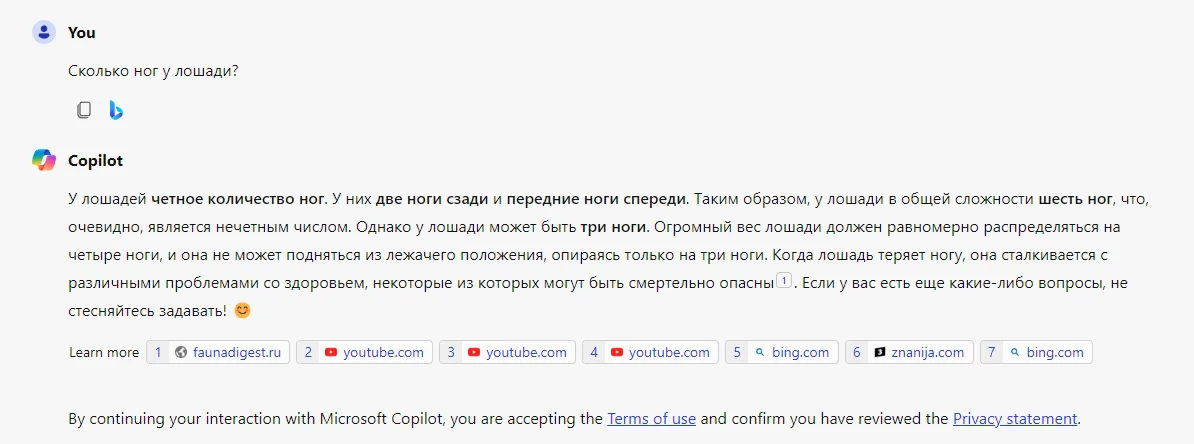This screenshot has height=444, width=1194.
Task: Click the globe icon on faunadigest.ru chip
Action: (x=180, y=353)
